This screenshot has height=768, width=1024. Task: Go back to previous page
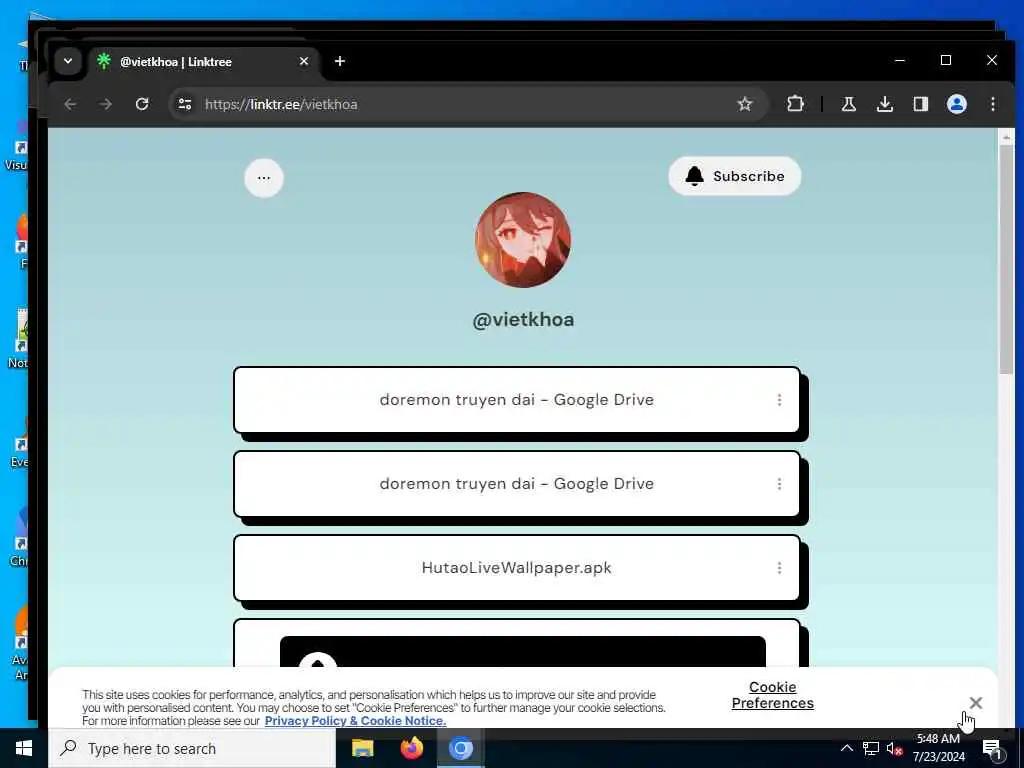coord(71,104)
